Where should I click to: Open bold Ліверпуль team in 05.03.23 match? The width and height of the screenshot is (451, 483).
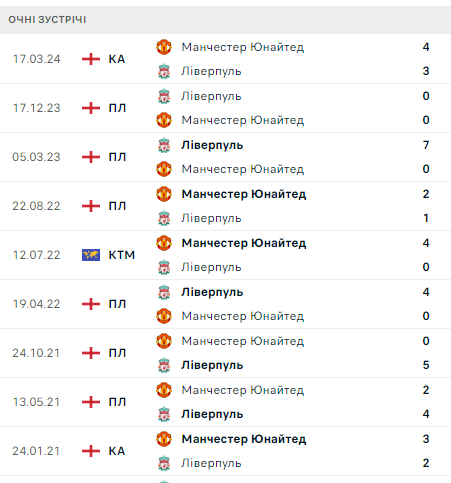212,145
